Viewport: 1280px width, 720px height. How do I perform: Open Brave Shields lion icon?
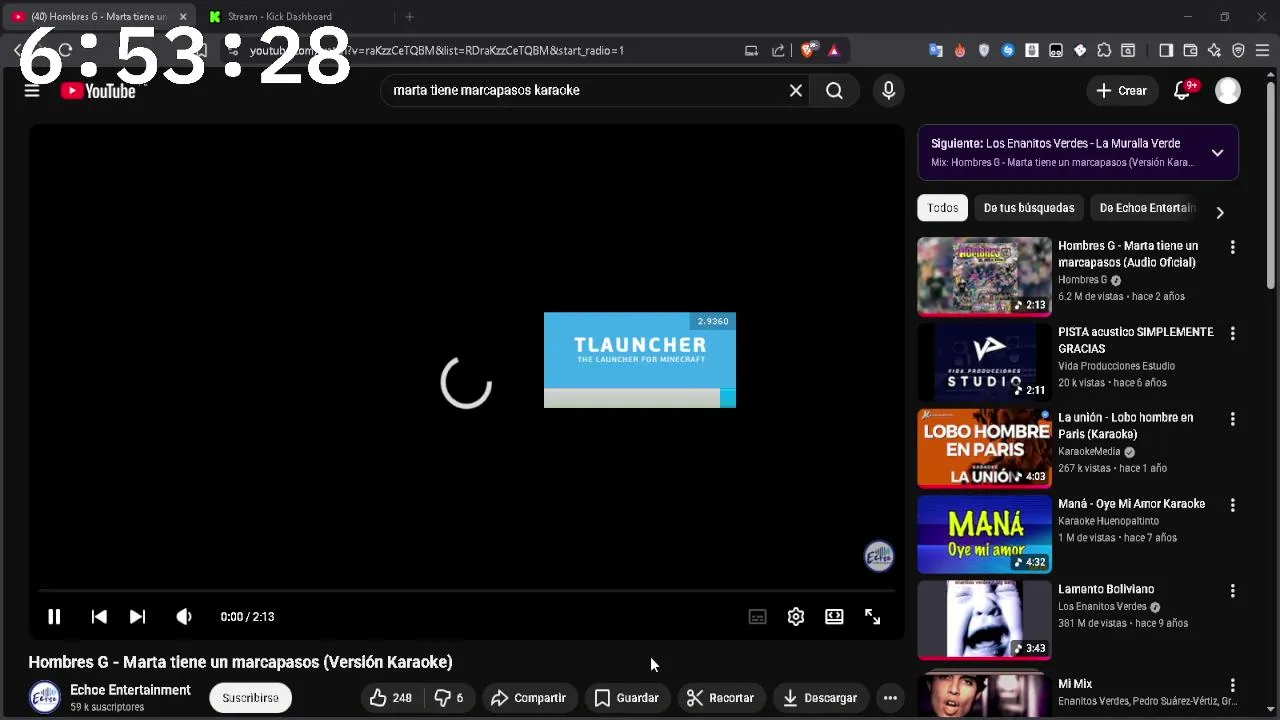click(x=809, y=50)
